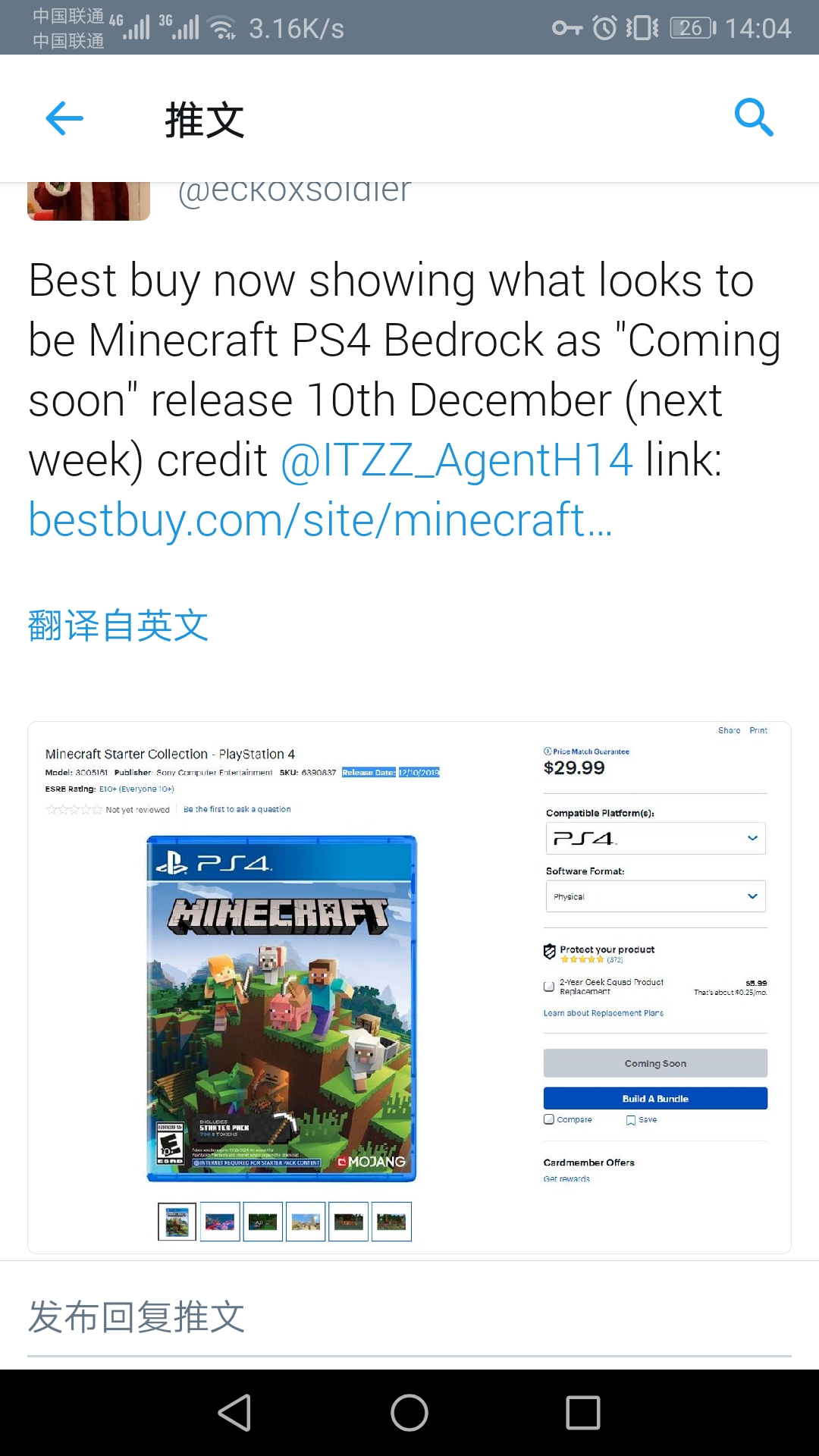Image resolution: width=819 pixels, height=1456 pixels.
Task: Tap the Save bookmark icon
Action: point(630,1120)
